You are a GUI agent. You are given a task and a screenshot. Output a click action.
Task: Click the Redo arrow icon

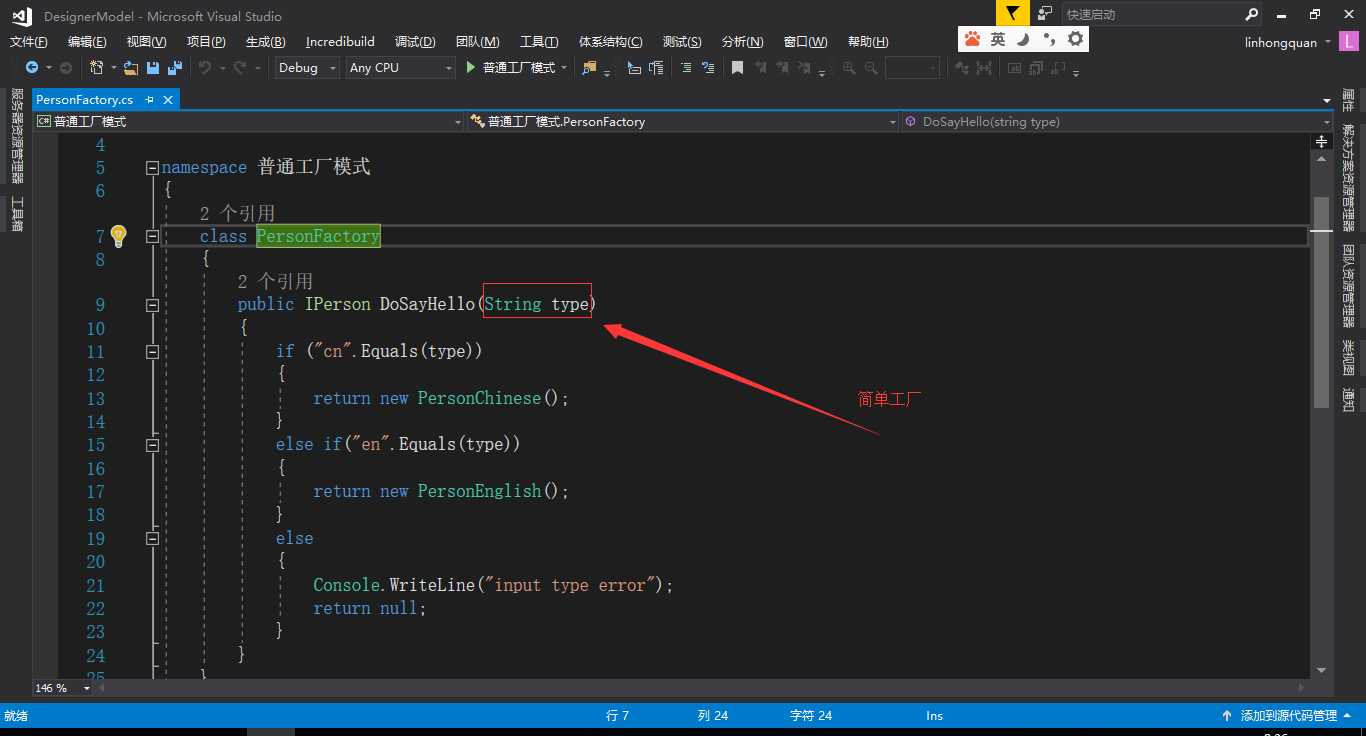pyautogui.click(x=240, y=67)
